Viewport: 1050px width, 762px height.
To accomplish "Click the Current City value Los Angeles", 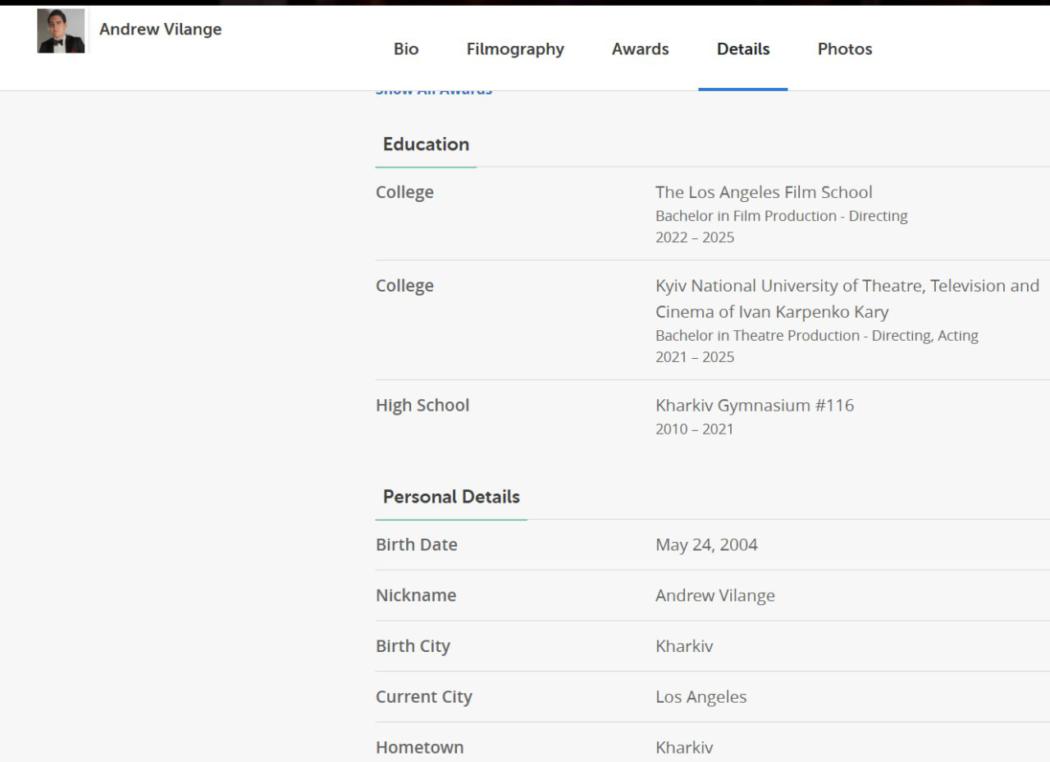I will click(701, 697).
